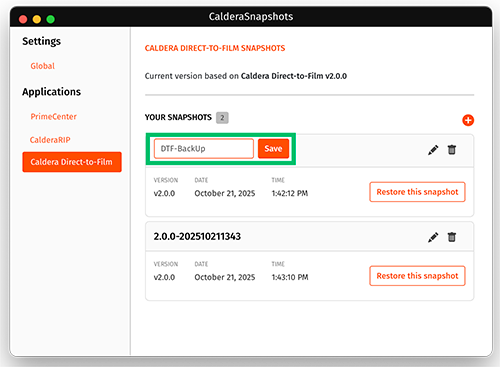Viewport: 500px width, 367px height.
Task: Click the Your Snapshots label
Action: point(178,117)
